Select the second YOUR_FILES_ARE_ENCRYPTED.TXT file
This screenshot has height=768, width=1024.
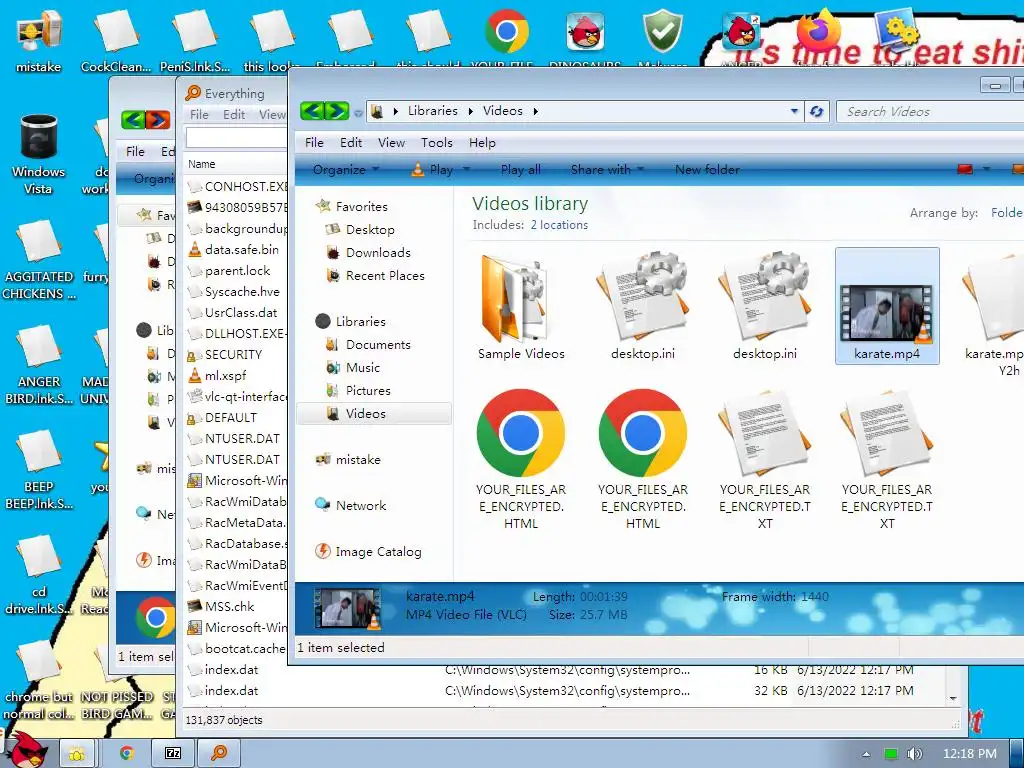[x=887, y=459]
